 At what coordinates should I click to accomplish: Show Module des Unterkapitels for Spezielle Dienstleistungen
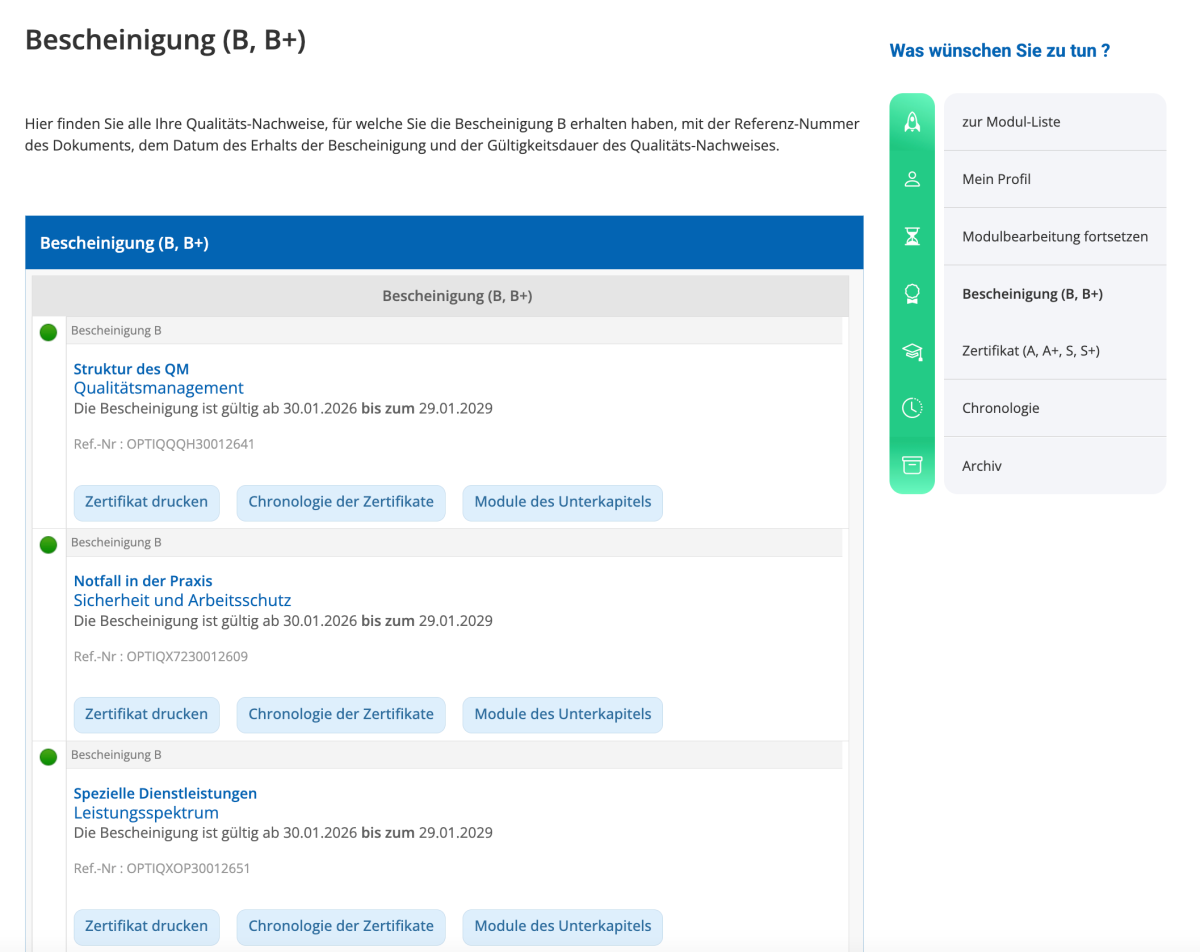pos(562,926)
